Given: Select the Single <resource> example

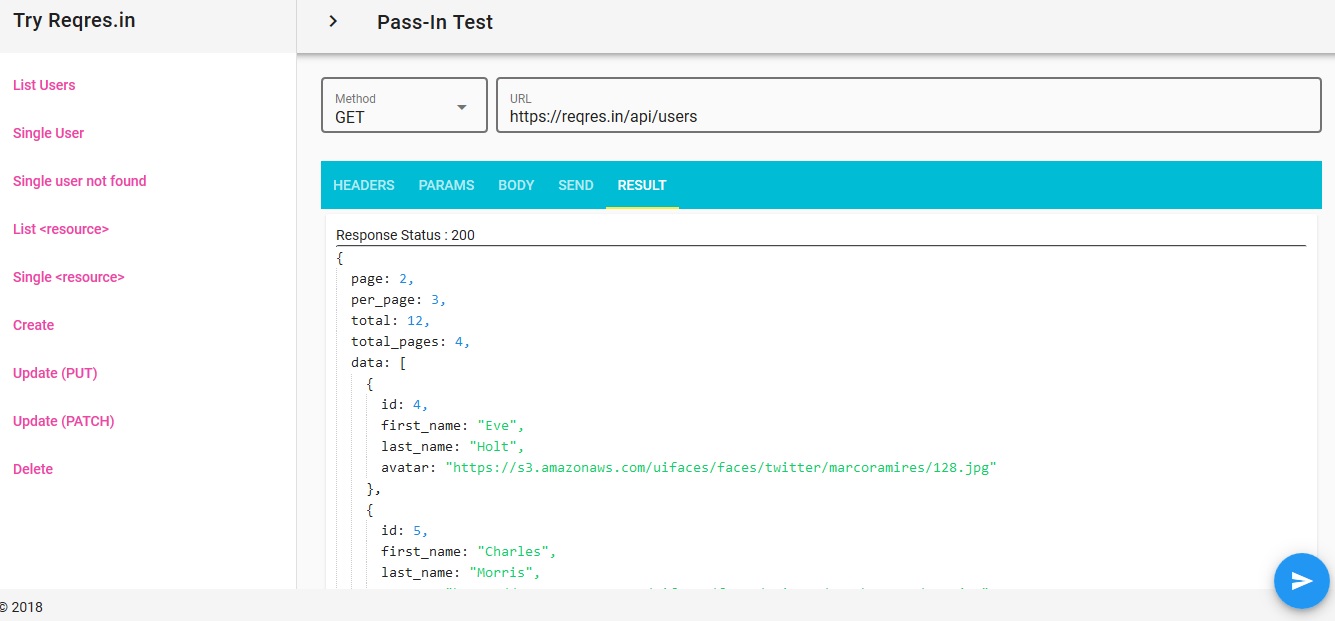Looking at the screenshot, I should (x=69, y=277).
